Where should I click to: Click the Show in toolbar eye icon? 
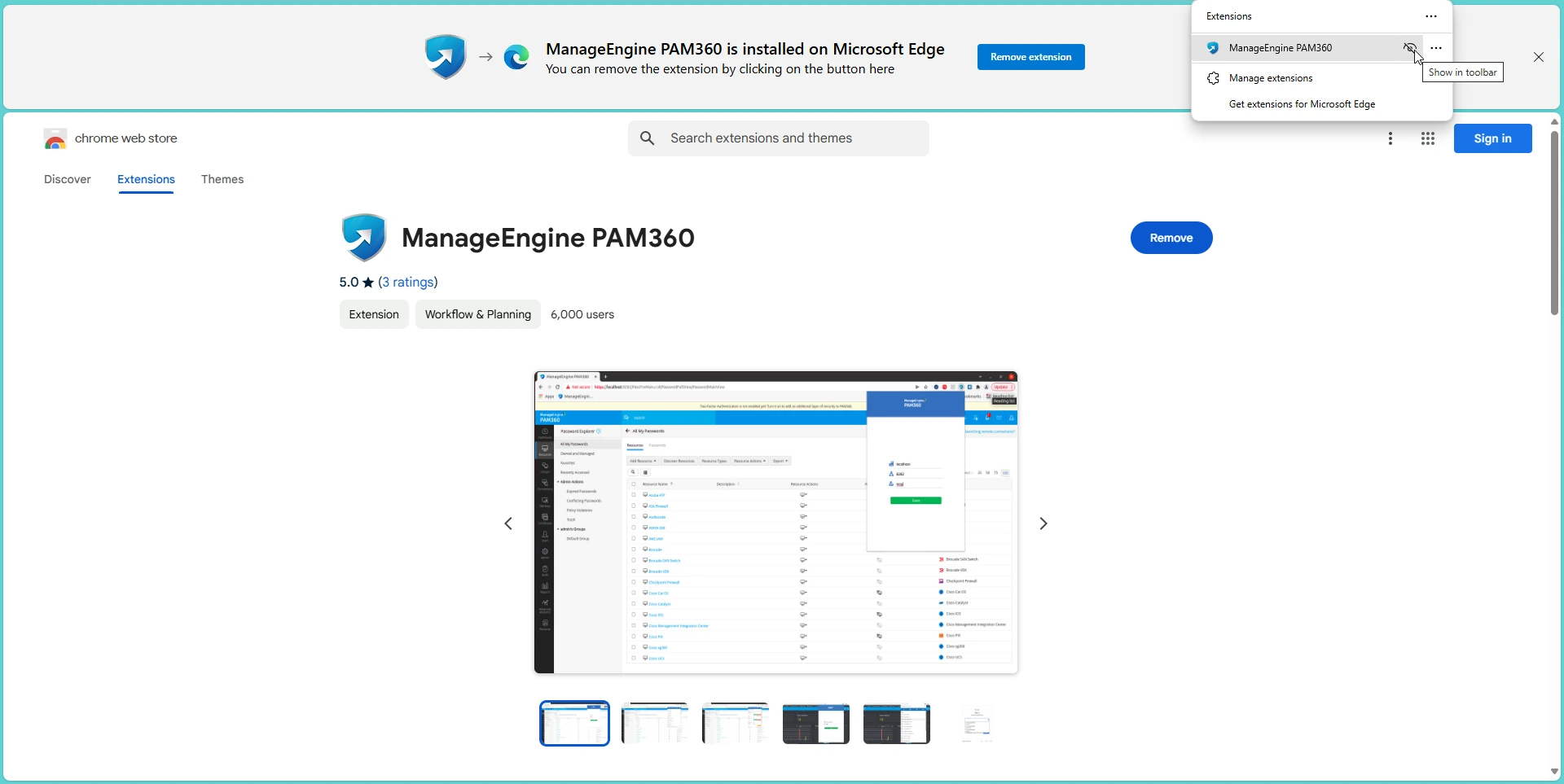point(1410,48)
